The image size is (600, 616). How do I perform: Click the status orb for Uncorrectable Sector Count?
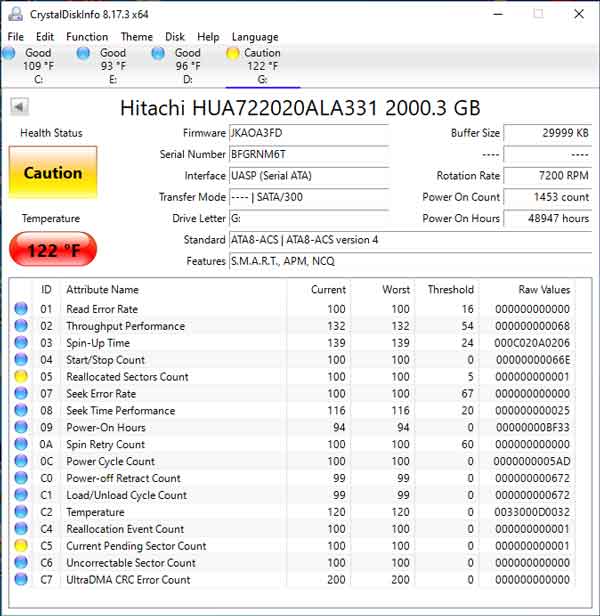[21, 562]
